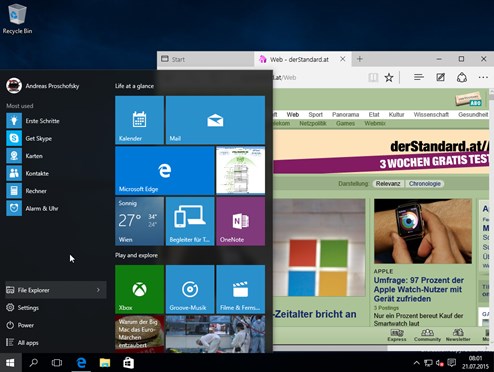The height and width of the screenshot is (372, 494).
Task: Show hidden system tray icons
Action: 417,363
